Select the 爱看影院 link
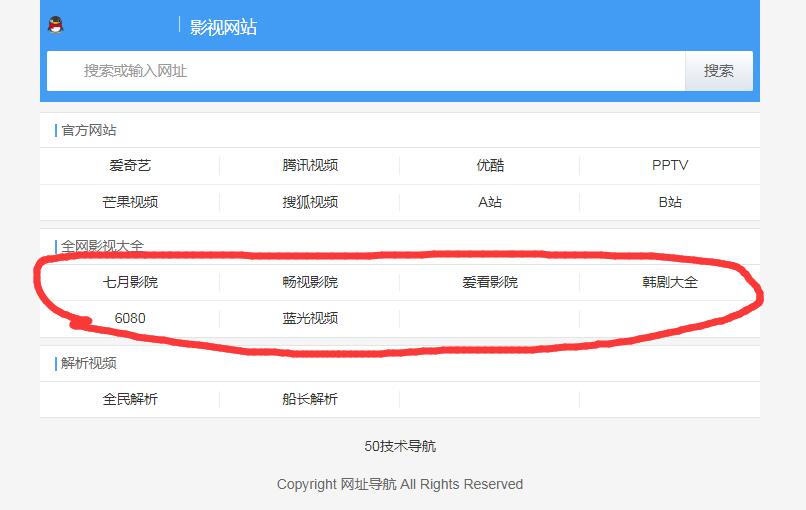Image resolution: width=806 pixels, height=510 pixels. tap(490, 282)
